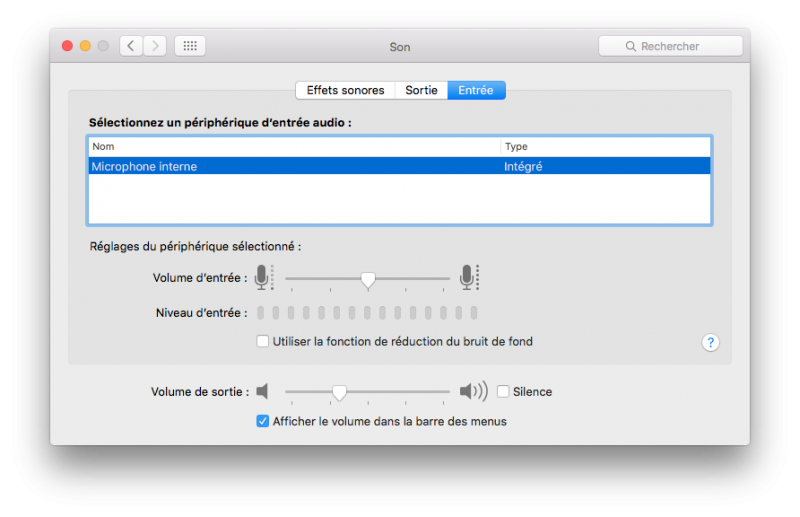Show all preferences grid icon
The image size is (800, 517).
[x=190, y=46]
